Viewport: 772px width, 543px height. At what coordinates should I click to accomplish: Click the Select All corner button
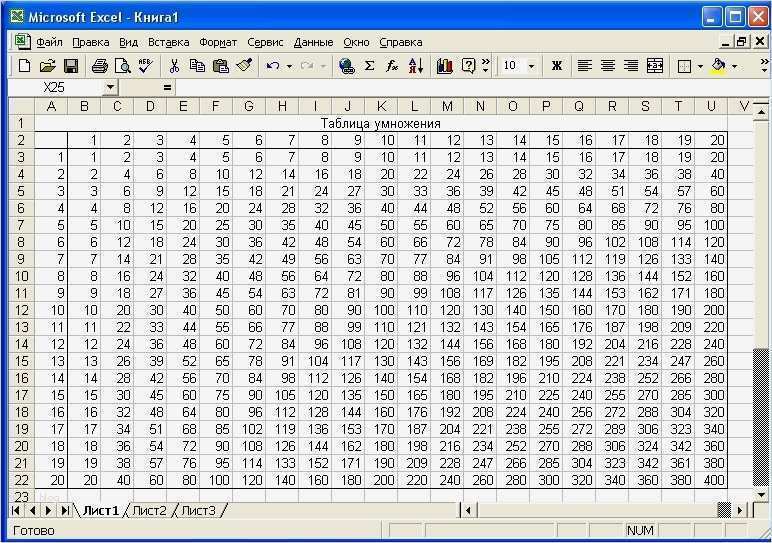(21, 106)
